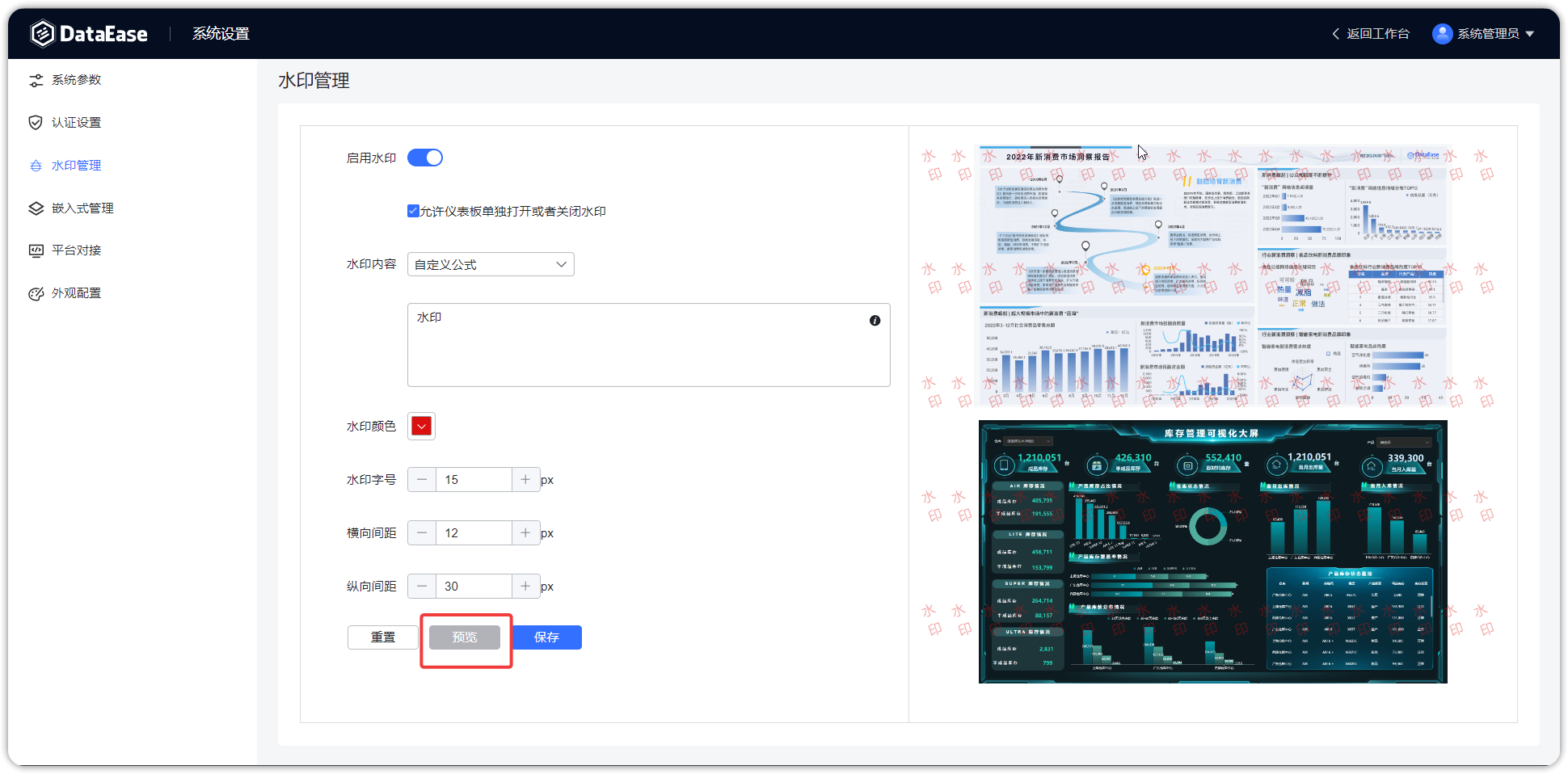Increase 横向间距 with plus button

[525, 533]
